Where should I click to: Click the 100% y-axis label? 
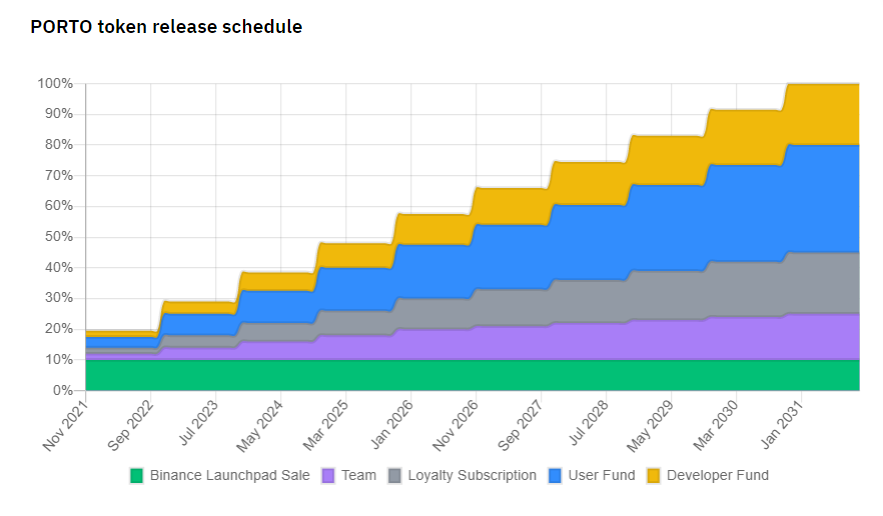coord(55,84)
